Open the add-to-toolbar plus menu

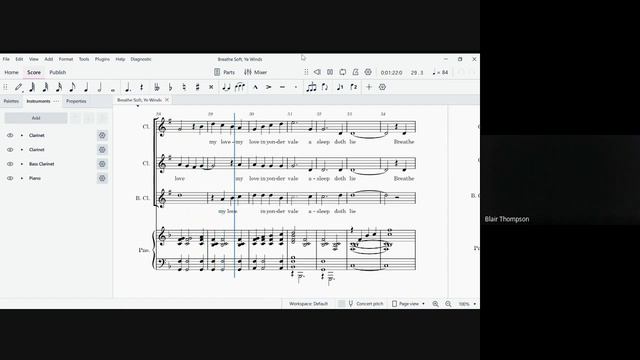pyautogui.click(x=369, y=87)
